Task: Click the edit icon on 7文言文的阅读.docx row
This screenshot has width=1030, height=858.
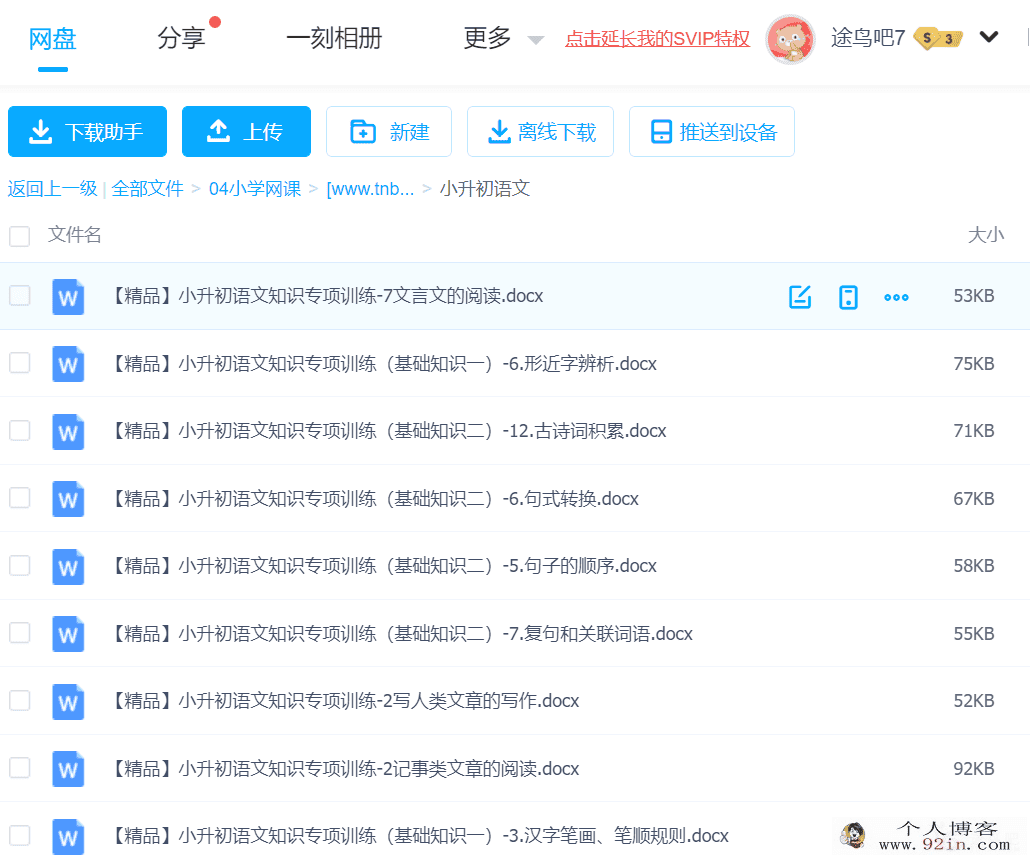Action: [x=800, y=297]
